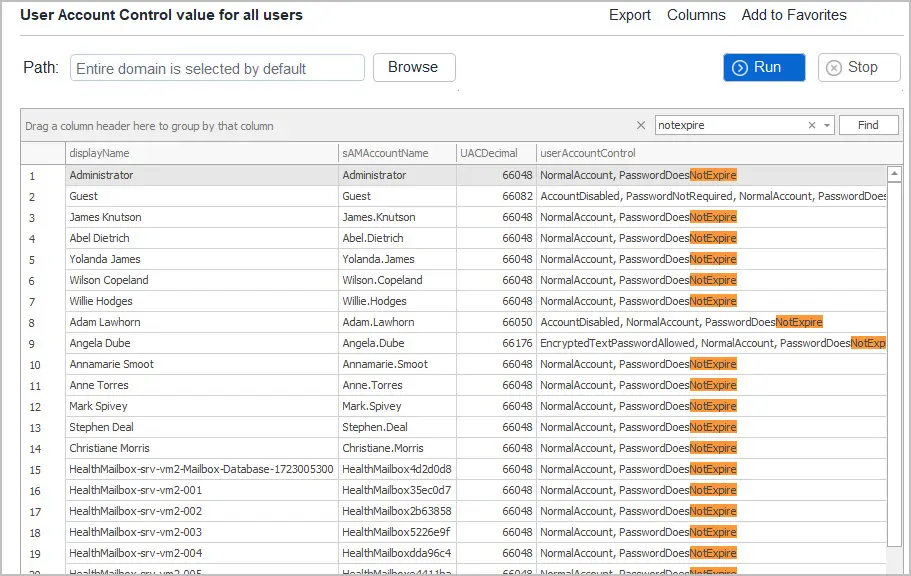The height and width of the screenshot is (576, 911).
Task: Click the Browse button
Action: pyautogui.click(x=414, y=67)
